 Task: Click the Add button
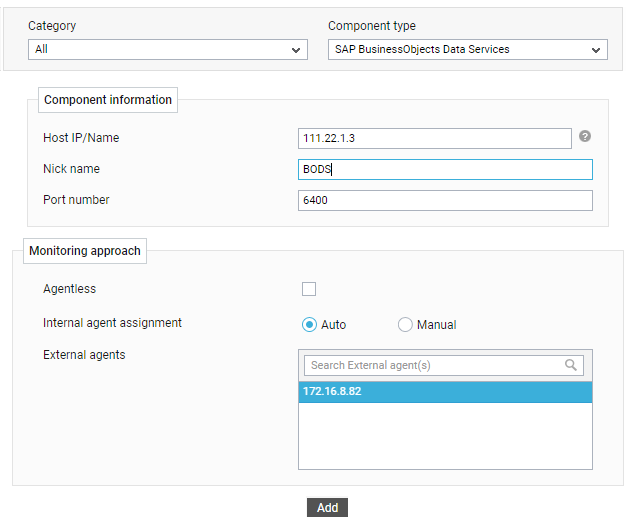tap(327, 507)
